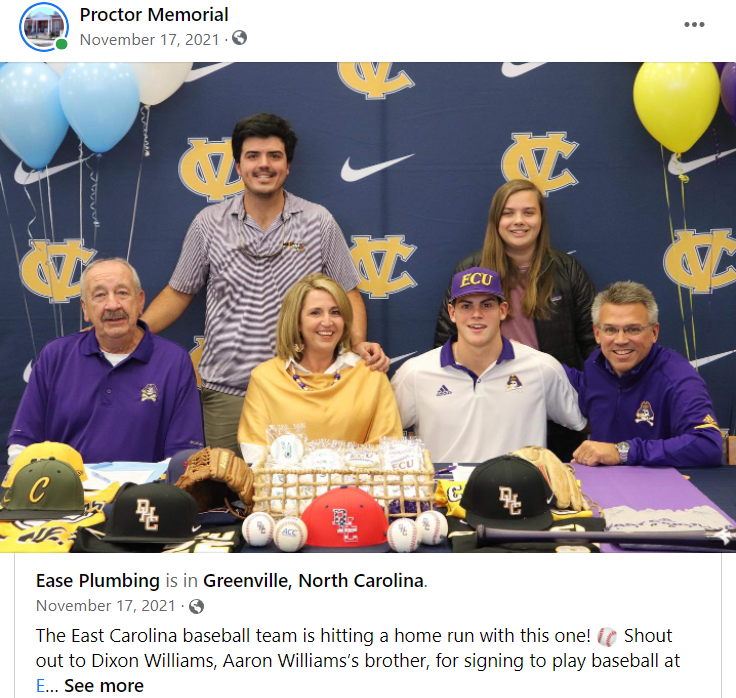Click the globe icon on the shared post

(196, 606)
